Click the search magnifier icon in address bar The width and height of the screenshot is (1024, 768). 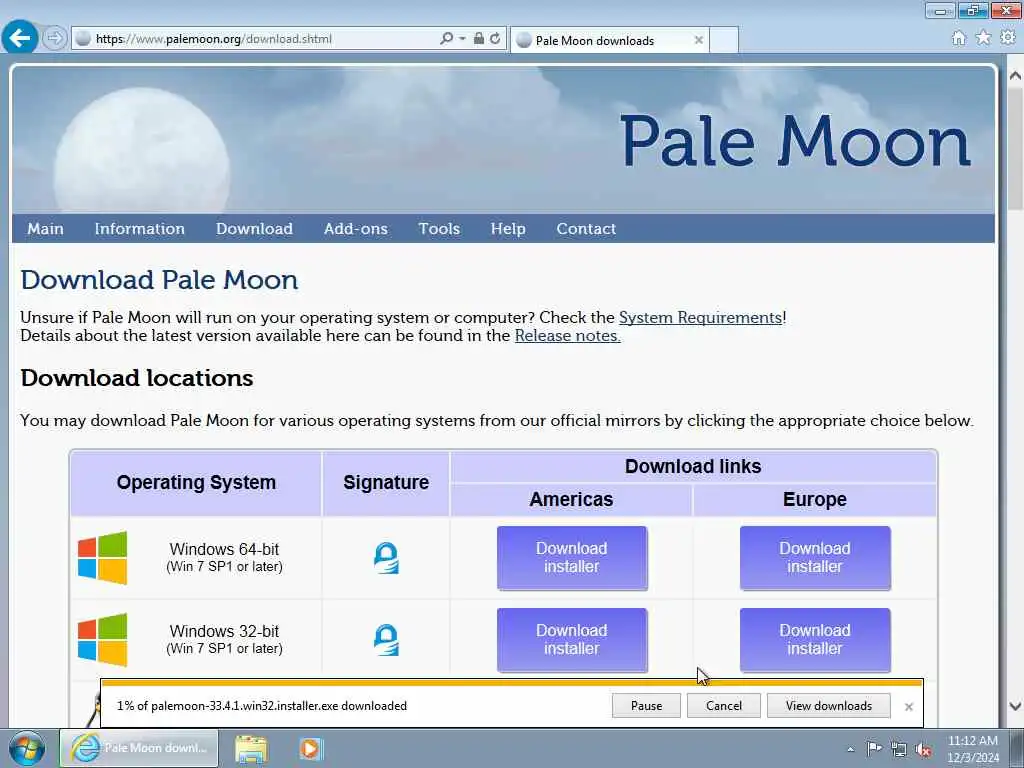(x=446, y=39)
